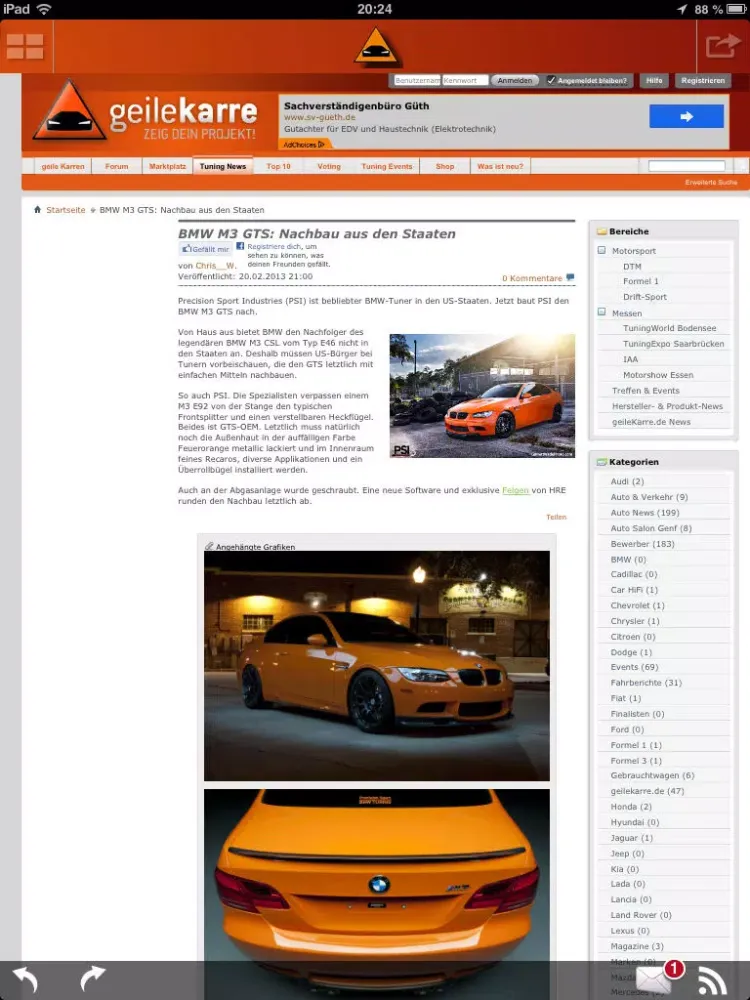This screenshot has width=750, height=1000.
Task: Collapse the Motorsport section in Bereiche
Action: point(601,251)
